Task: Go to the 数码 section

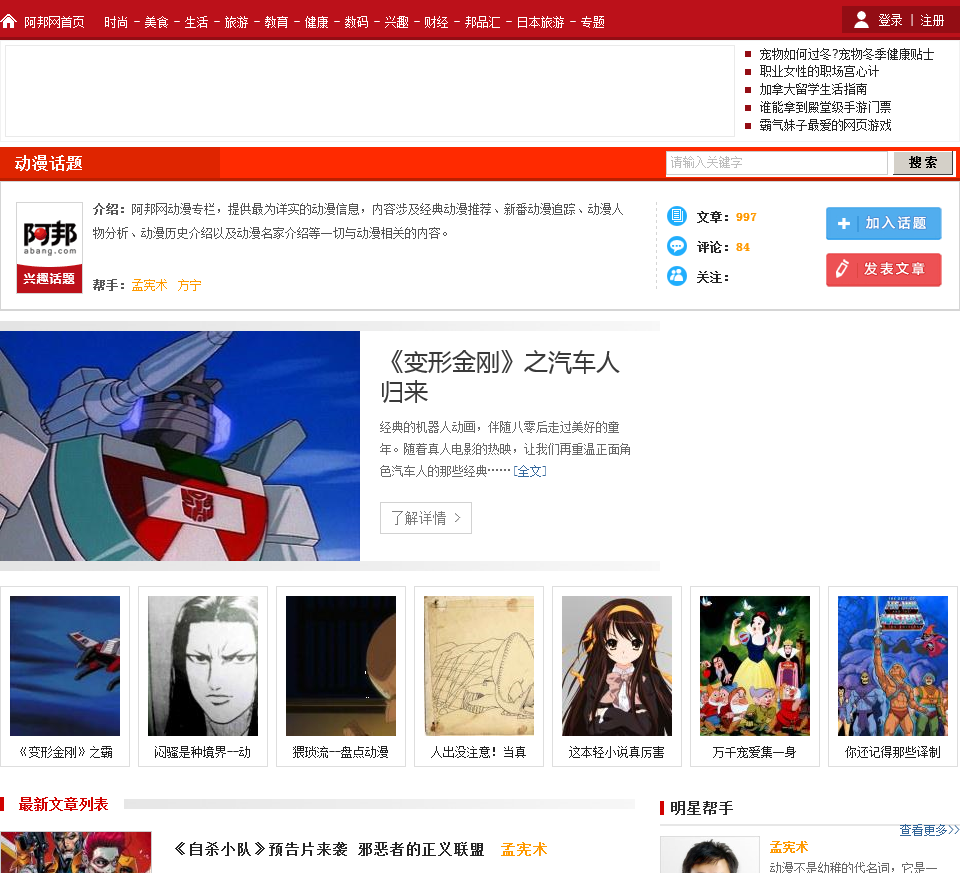Action: point(356,22)
